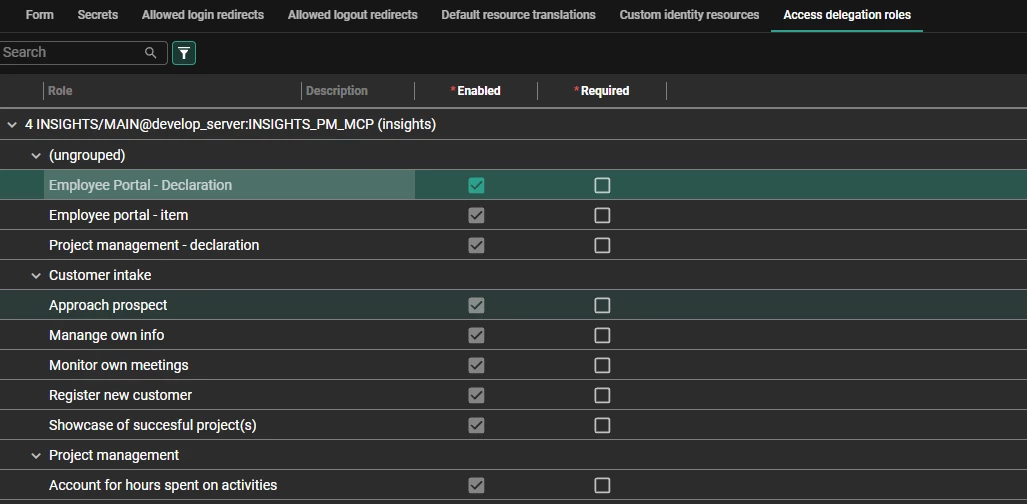The image size is (1027, 504).
Task: Sort by the Required column header
Action: click(605, 90)
